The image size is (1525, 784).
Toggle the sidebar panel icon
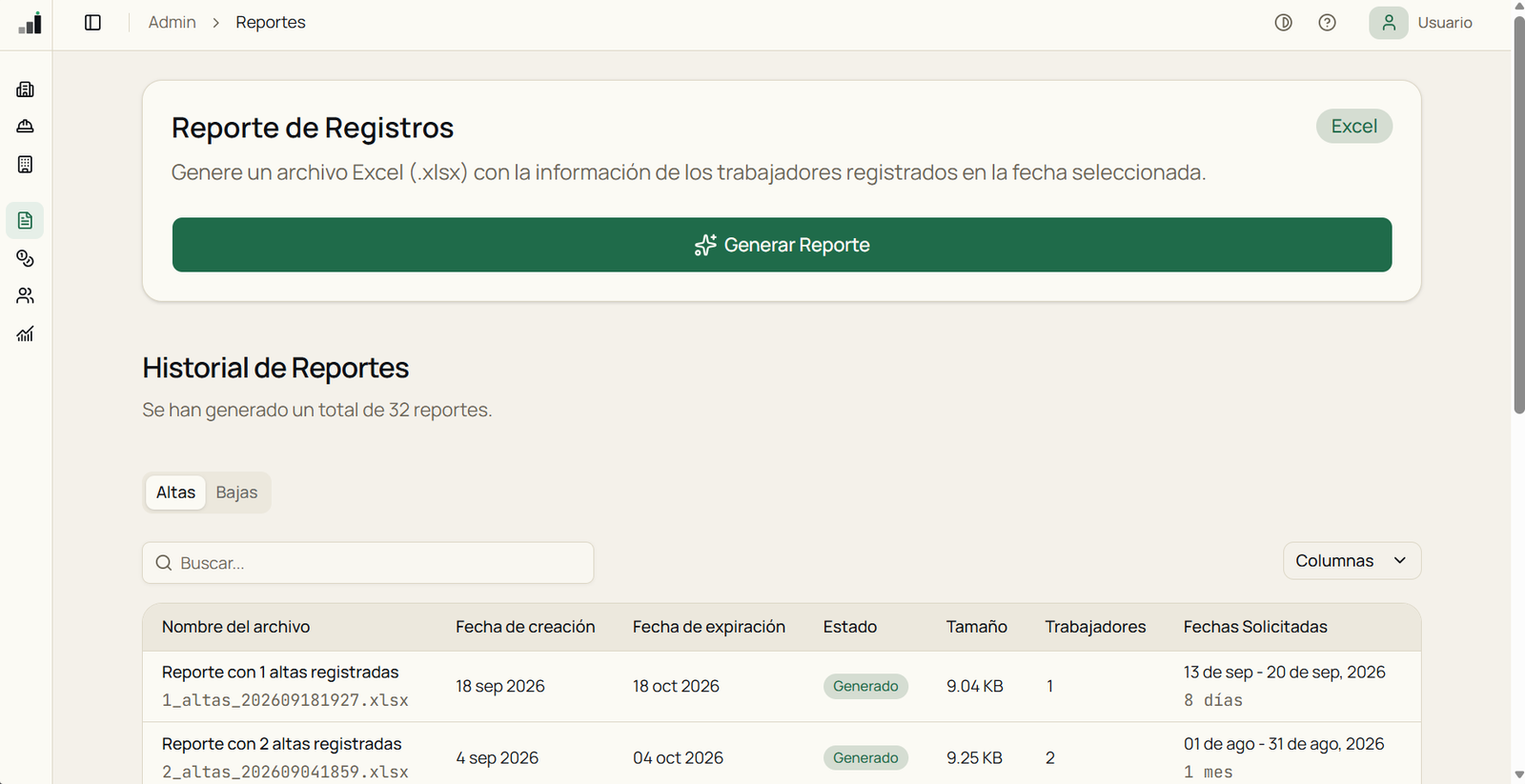[x=92, y=23]
